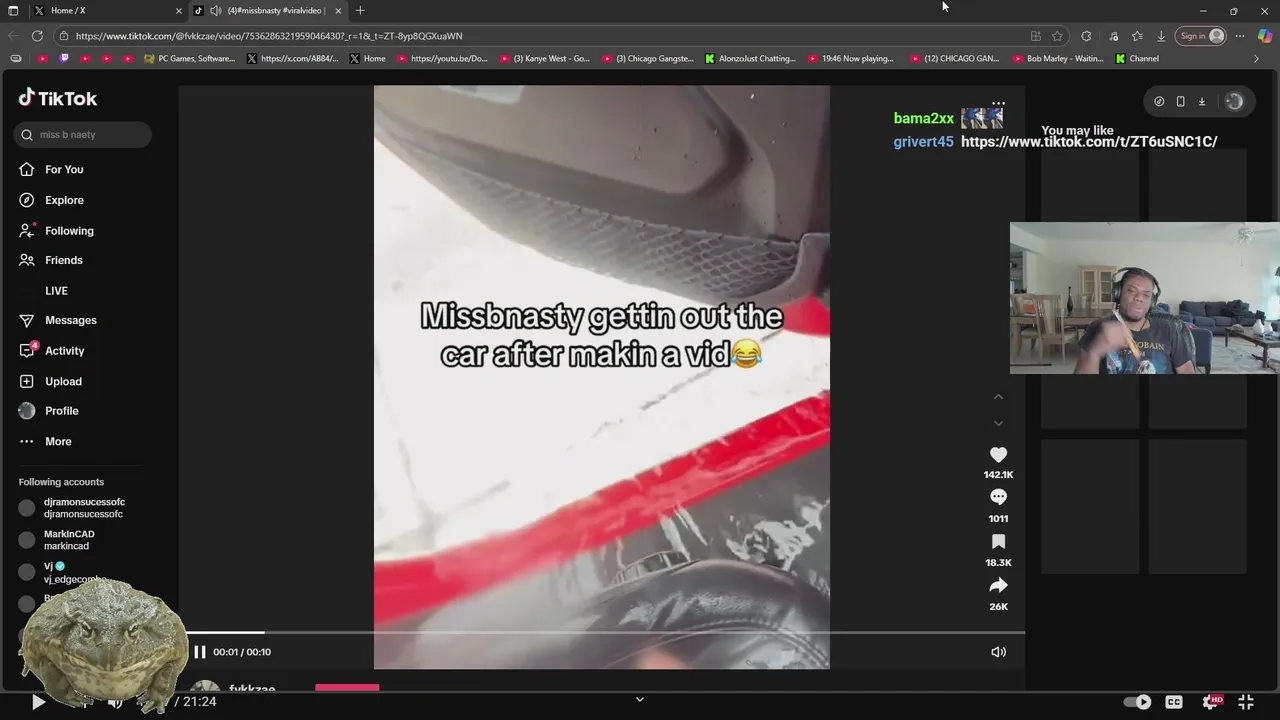Share the video using arrow icon
Viewport: 1280px width, 720px height.
(x=998, y=586)
